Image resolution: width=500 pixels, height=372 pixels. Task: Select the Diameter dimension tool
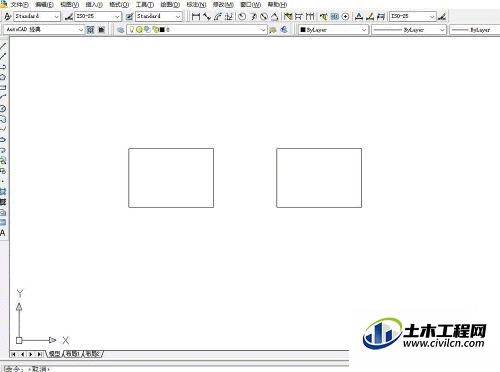point(264,16)
